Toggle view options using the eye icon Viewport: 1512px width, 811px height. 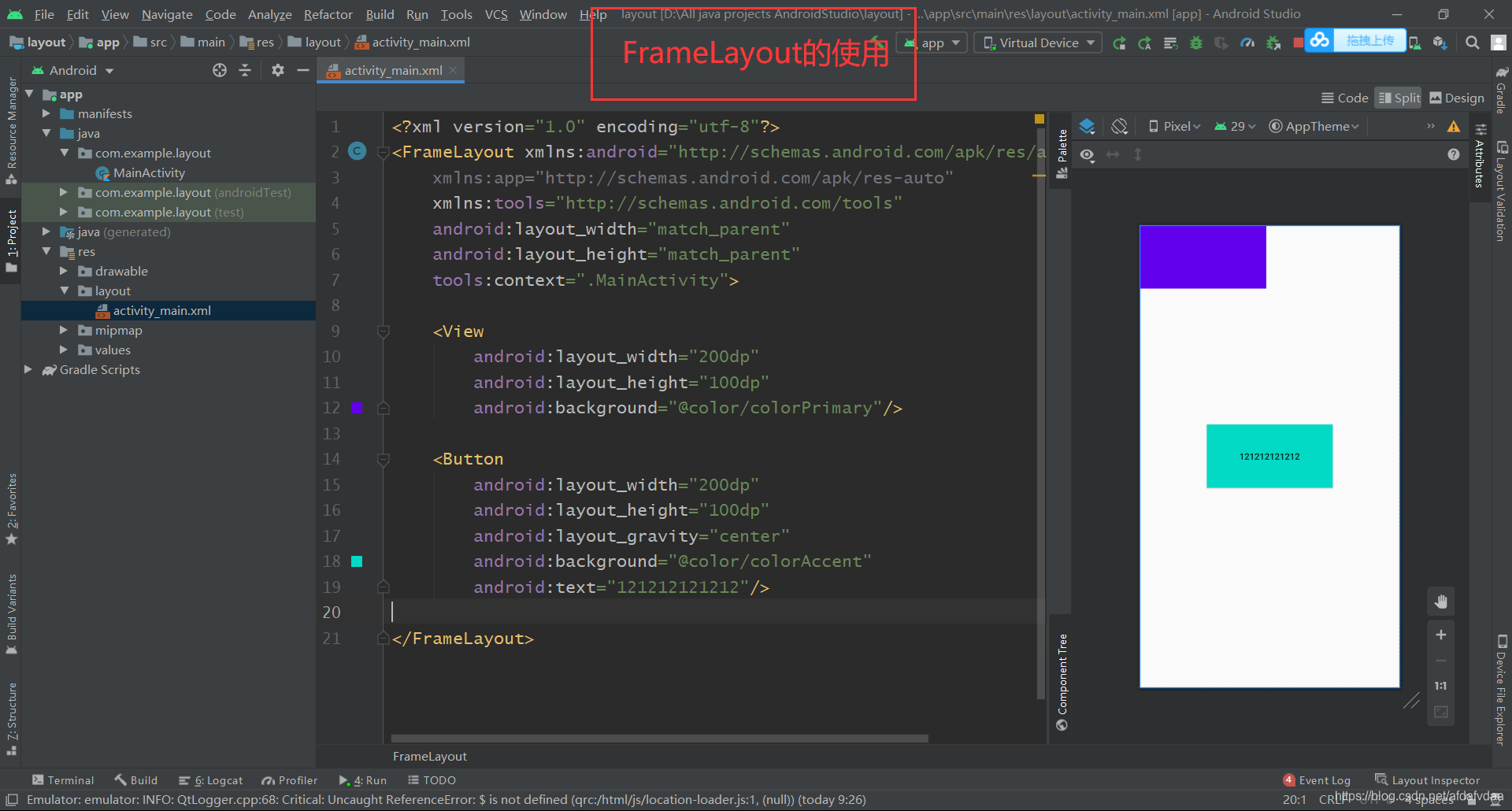[x=1087, y=155]
